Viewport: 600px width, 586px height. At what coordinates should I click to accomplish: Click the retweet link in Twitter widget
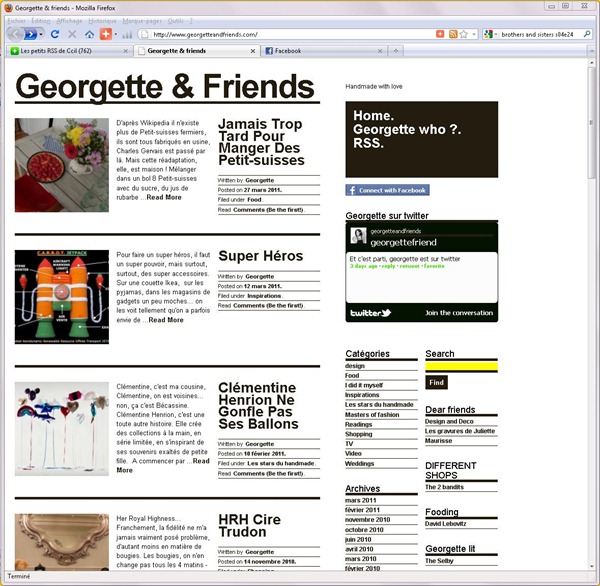409,266
